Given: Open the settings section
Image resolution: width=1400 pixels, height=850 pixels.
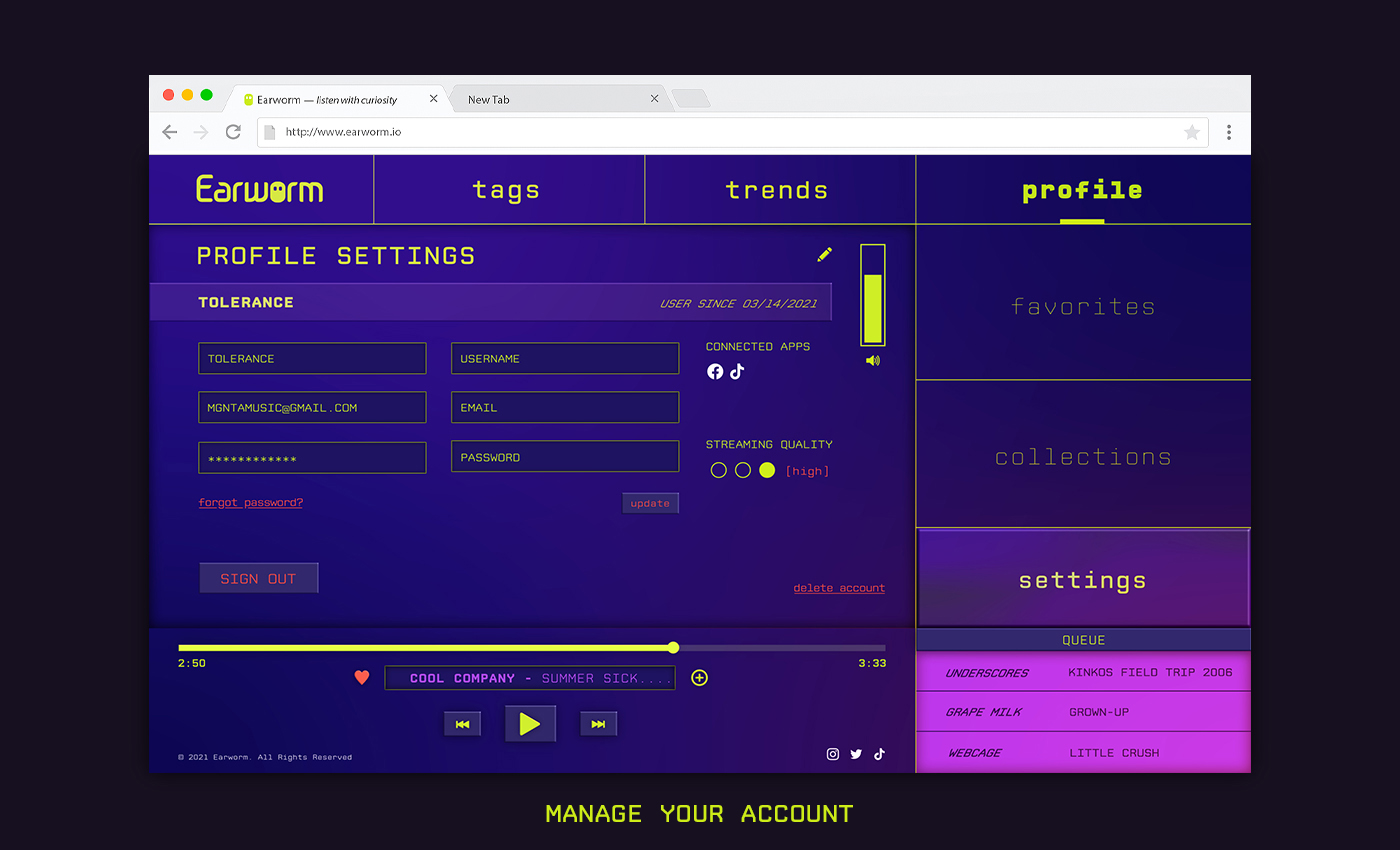Looking at the screenshot, I should (1083, 578).
